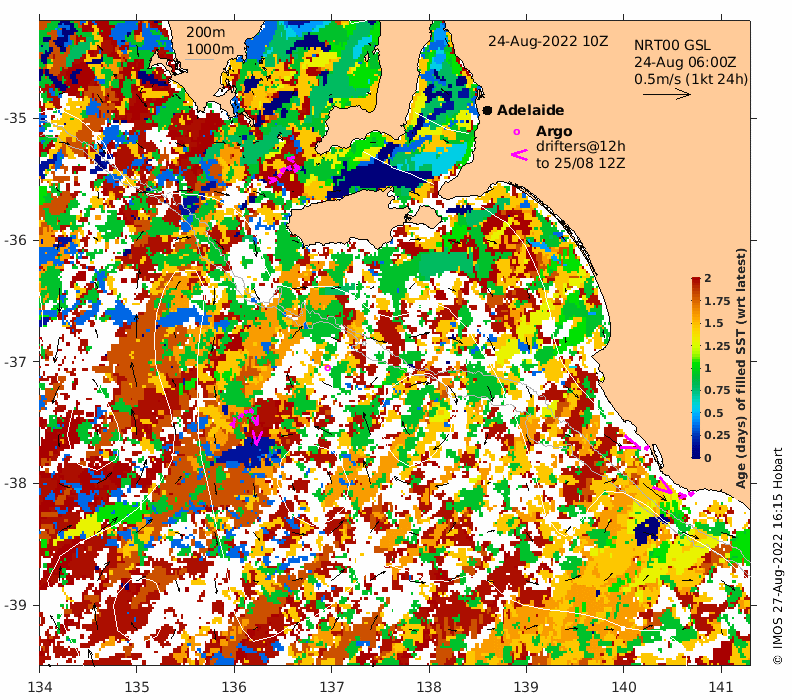Click the velocity scale arrow under 0.5m/s
Viewport: 792px width, 700px height.
(666, 94)
